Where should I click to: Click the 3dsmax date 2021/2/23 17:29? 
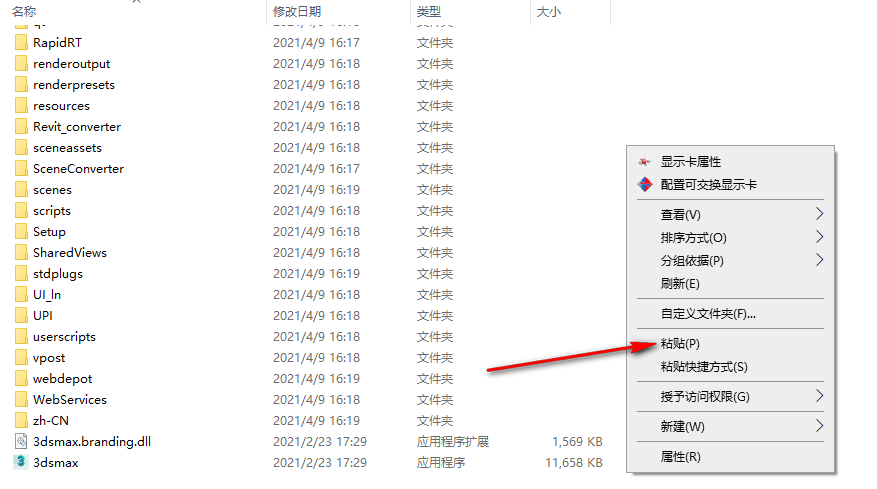click(320, 463)
